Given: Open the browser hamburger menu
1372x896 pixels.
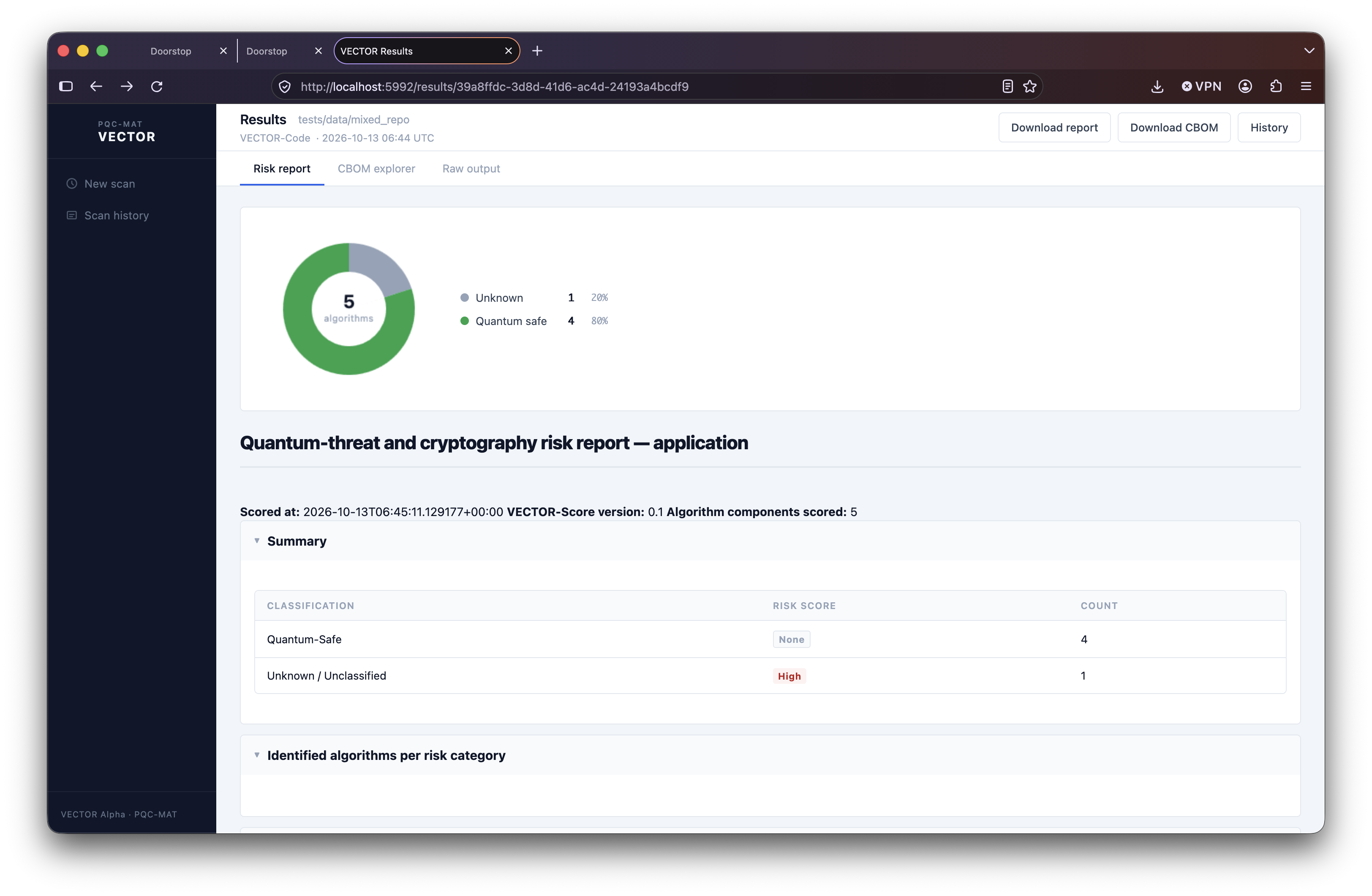Looking at the screenshot, I should [x=1306, y=87].
